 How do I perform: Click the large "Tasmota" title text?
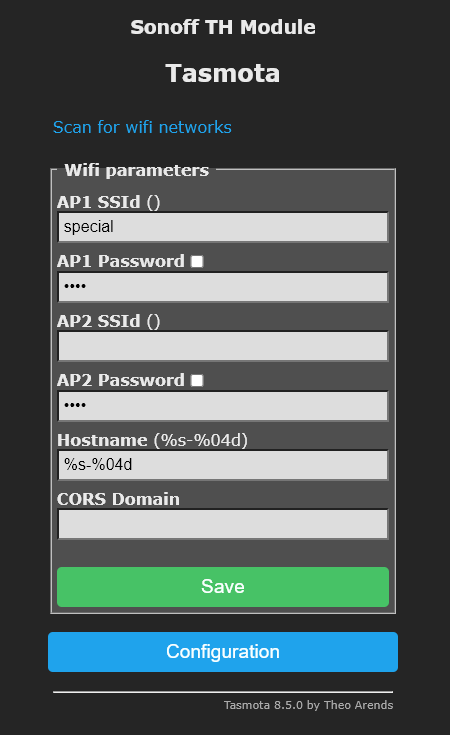223,74
